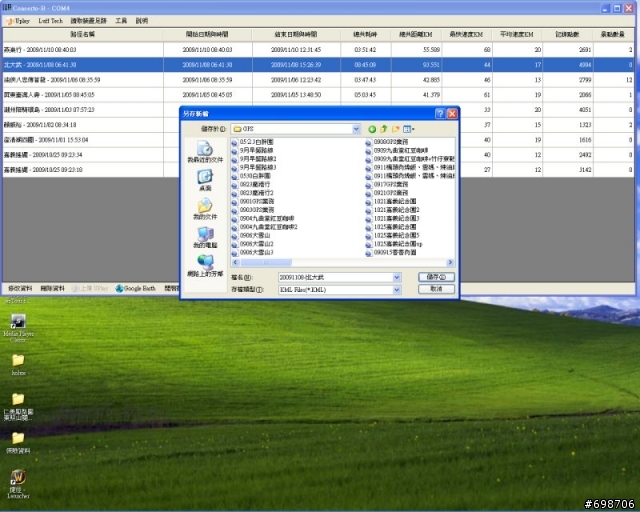Select track row dated 2009/11/05 08:45:05

[x=318, y=95]
